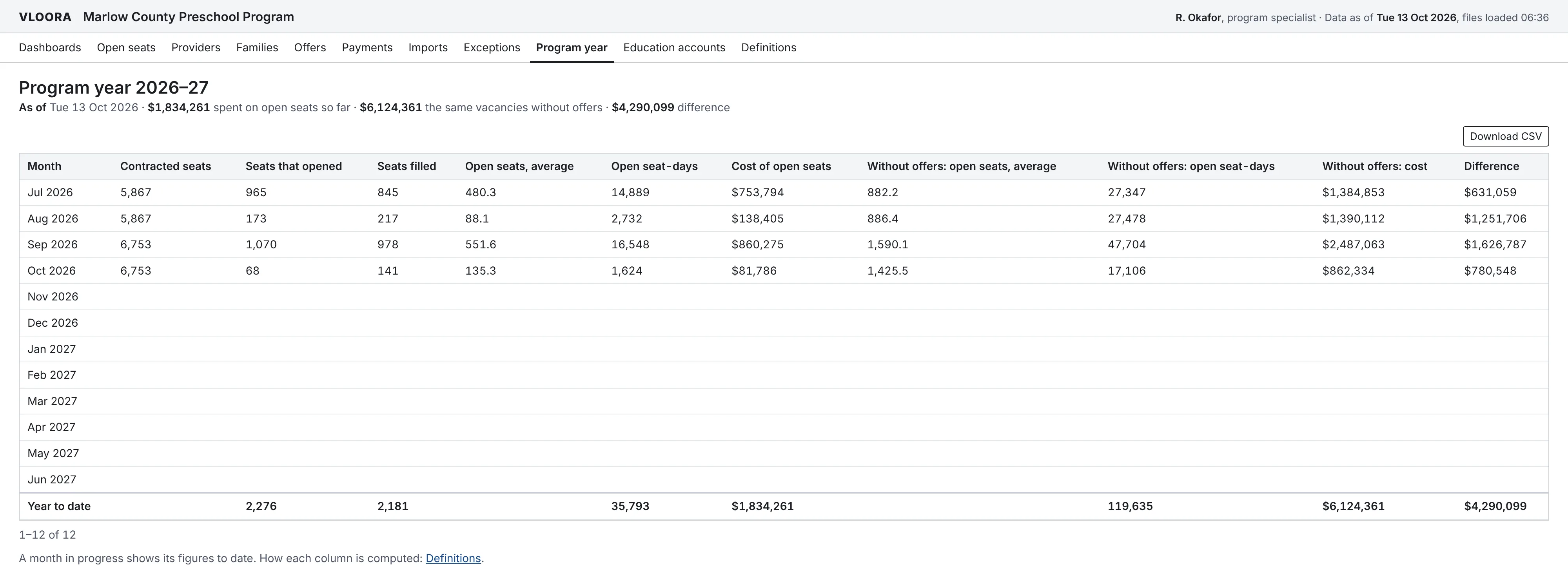Click the Without offers: cost header
1568x586 pixels.
1374,166
